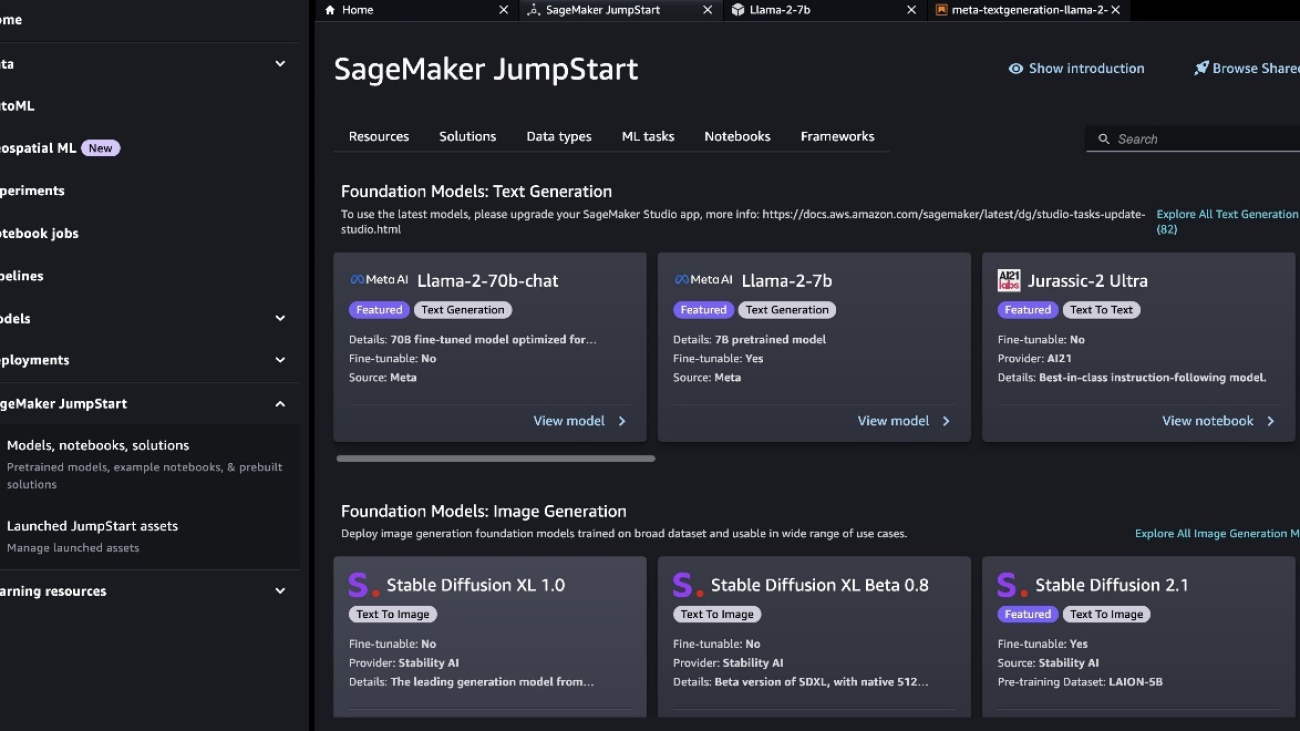Open AutoML in the sidebar
This screenshot has width=1300, height=731.
coord(17,106)
